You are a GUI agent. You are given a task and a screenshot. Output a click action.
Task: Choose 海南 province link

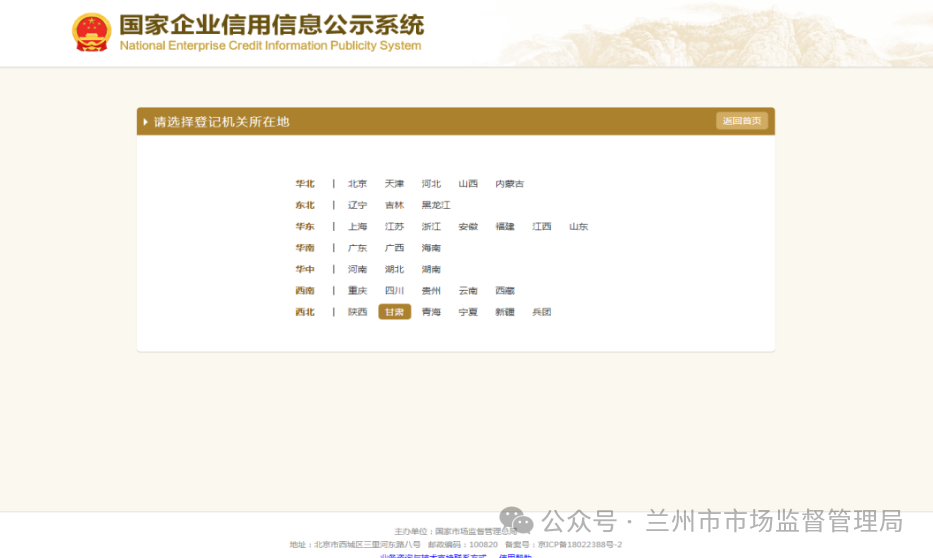point(431,248)
